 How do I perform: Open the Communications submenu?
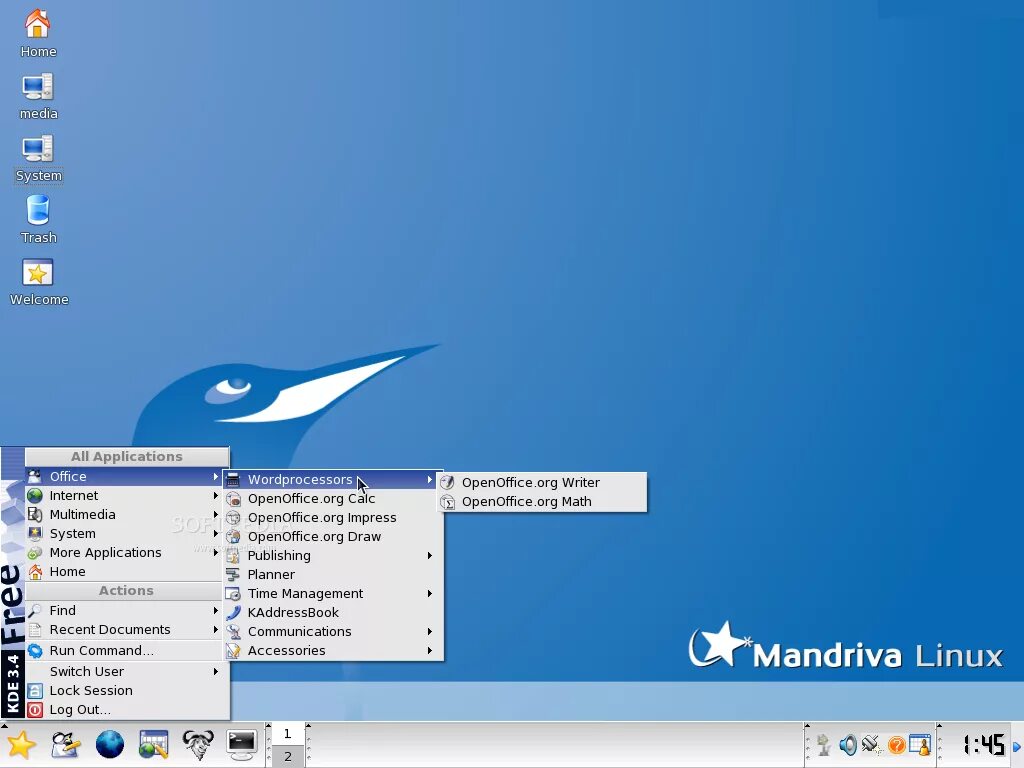(333, 631)
